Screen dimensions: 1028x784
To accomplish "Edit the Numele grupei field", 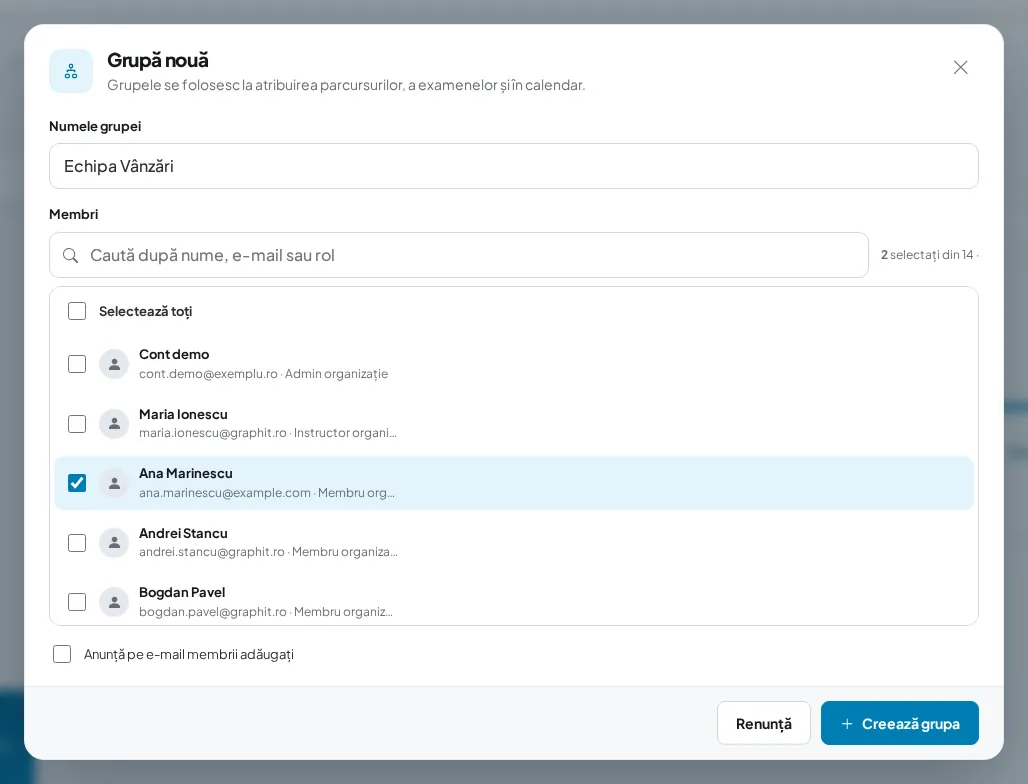I will pos(514,166).
